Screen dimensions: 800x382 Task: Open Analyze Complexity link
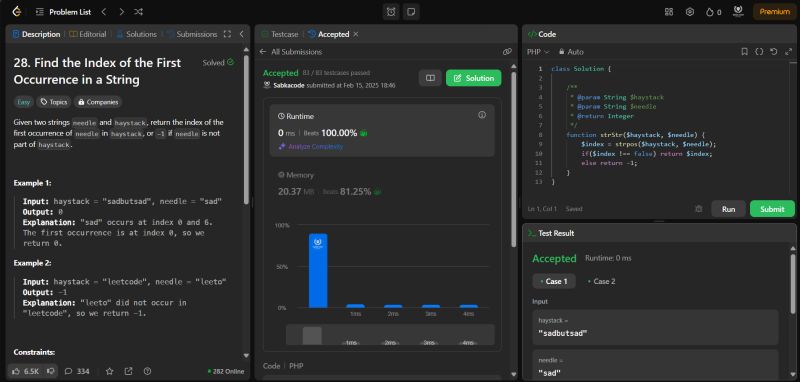311,146
